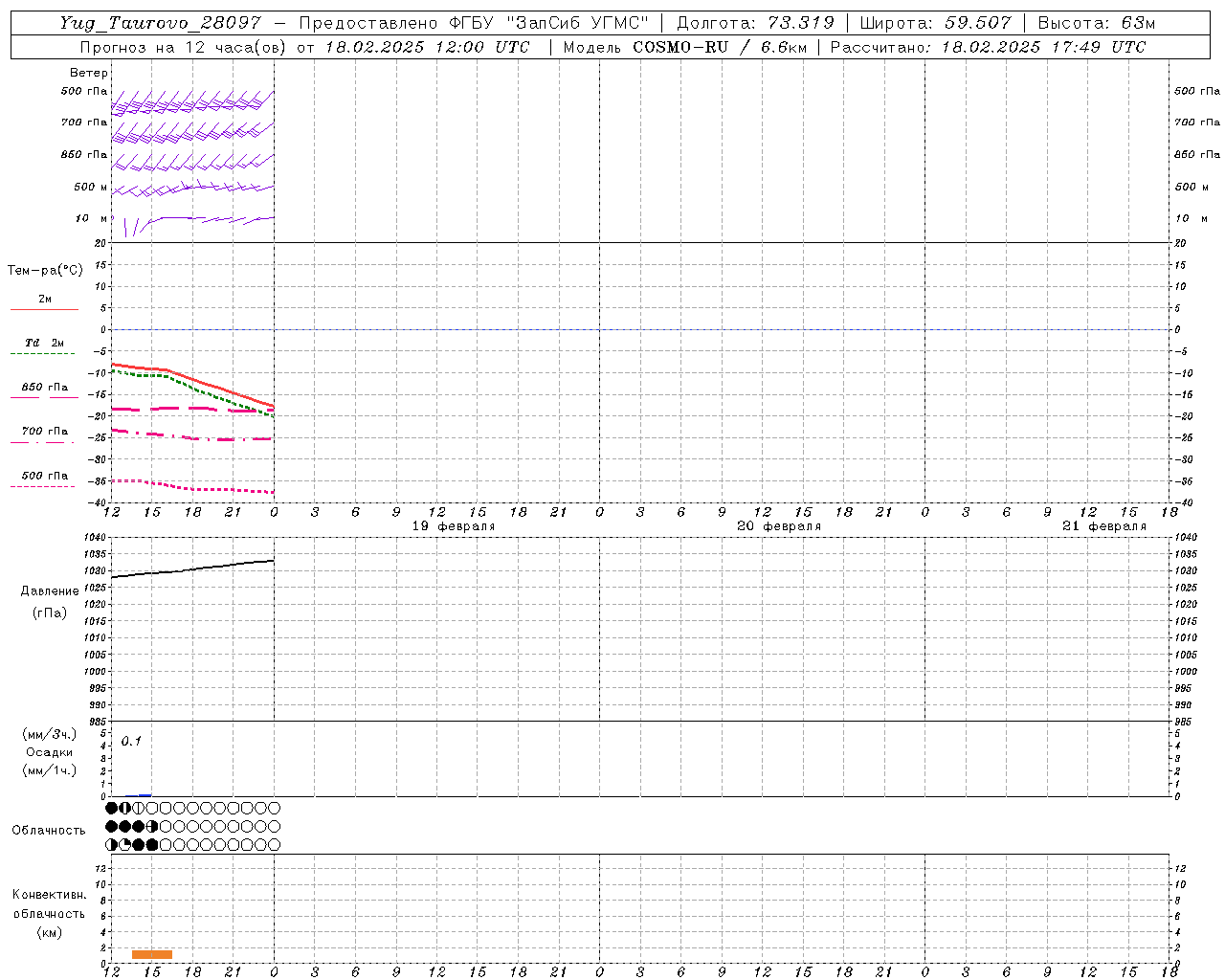
Task: Select the 850 гПа temperature legend entry
Action: click(45, 391)
